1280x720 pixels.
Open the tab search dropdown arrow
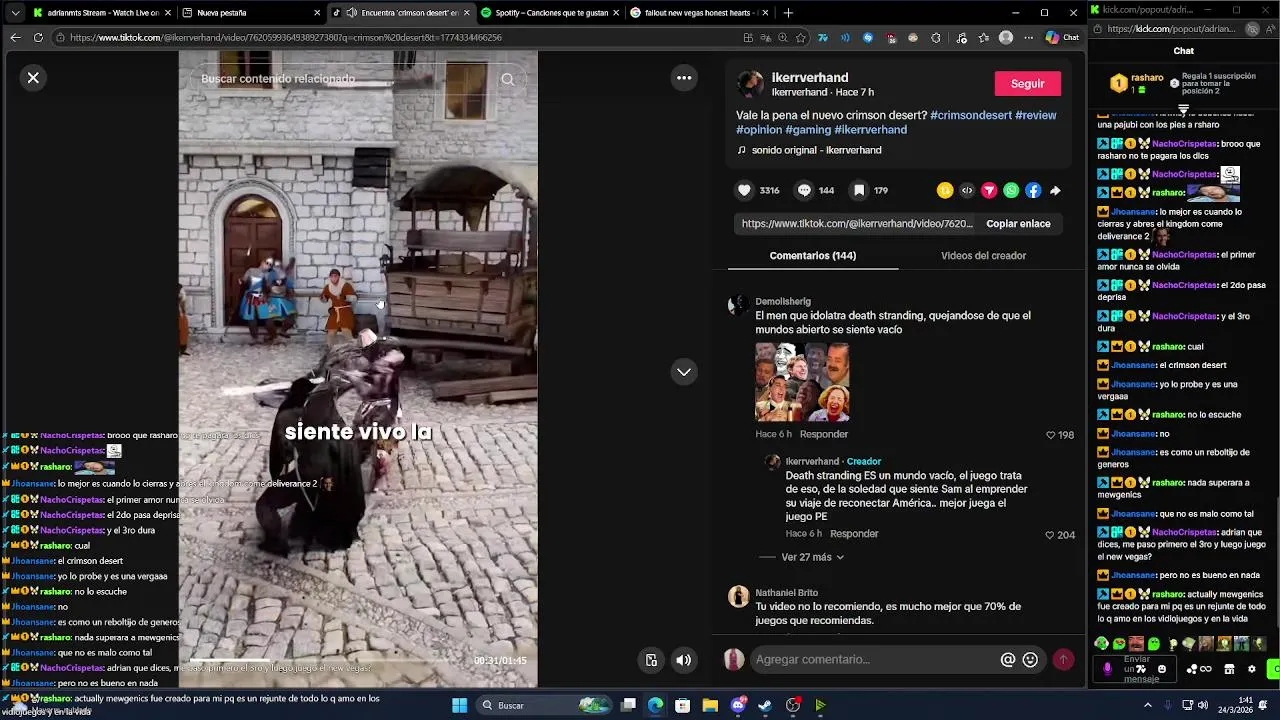[14, 13]
